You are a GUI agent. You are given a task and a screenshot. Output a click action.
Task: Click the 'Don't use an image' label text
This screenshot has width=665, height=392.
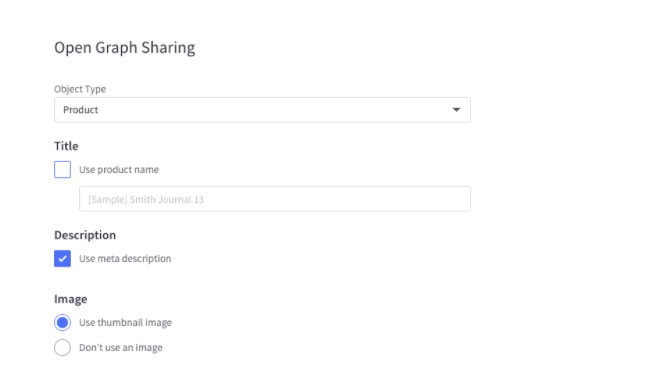(121, 348)
